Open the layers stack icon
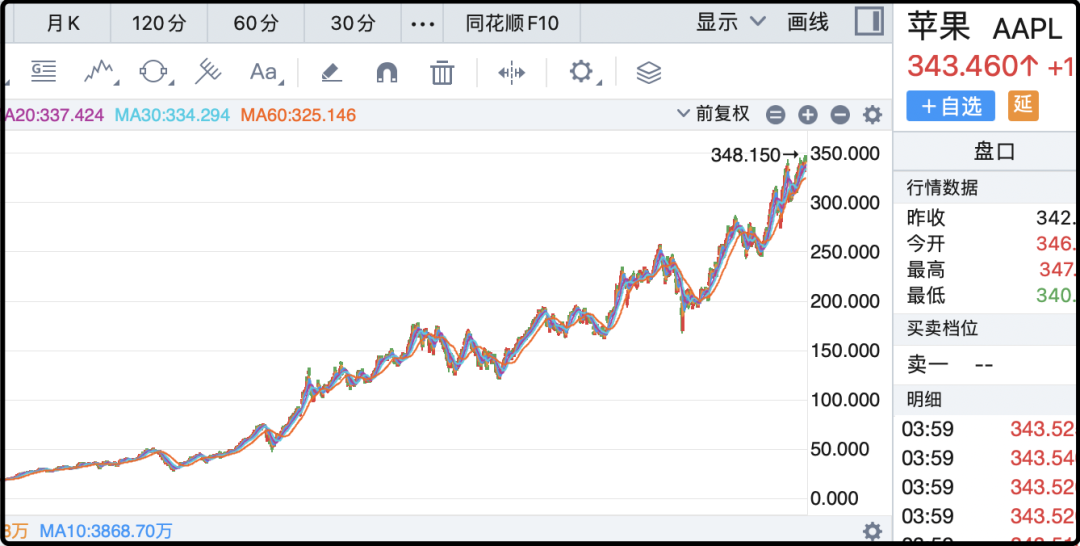The image size is (1080, 546). tap(648, 72)
